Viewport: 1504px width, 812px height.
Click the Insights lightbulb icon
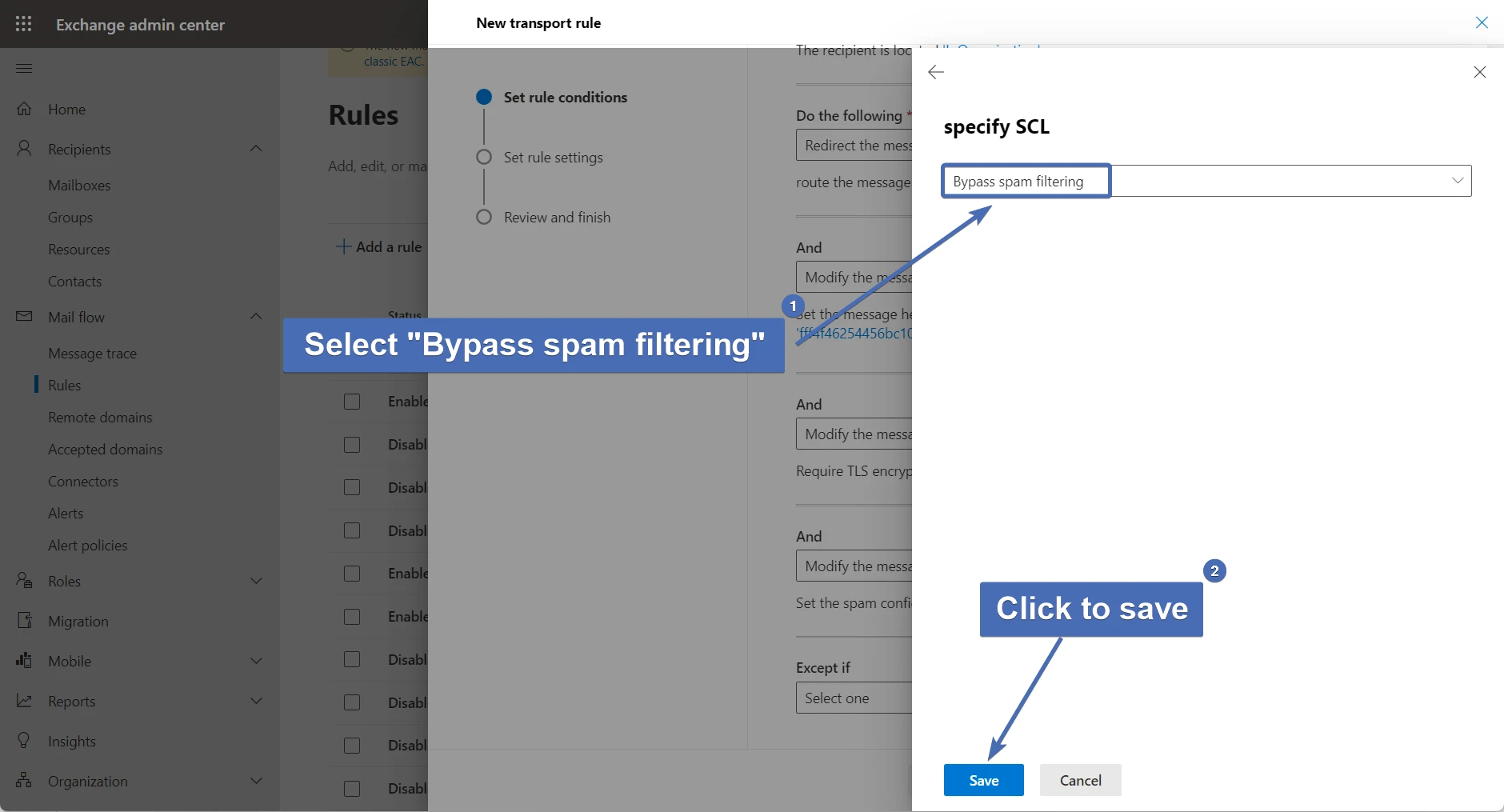24,741
